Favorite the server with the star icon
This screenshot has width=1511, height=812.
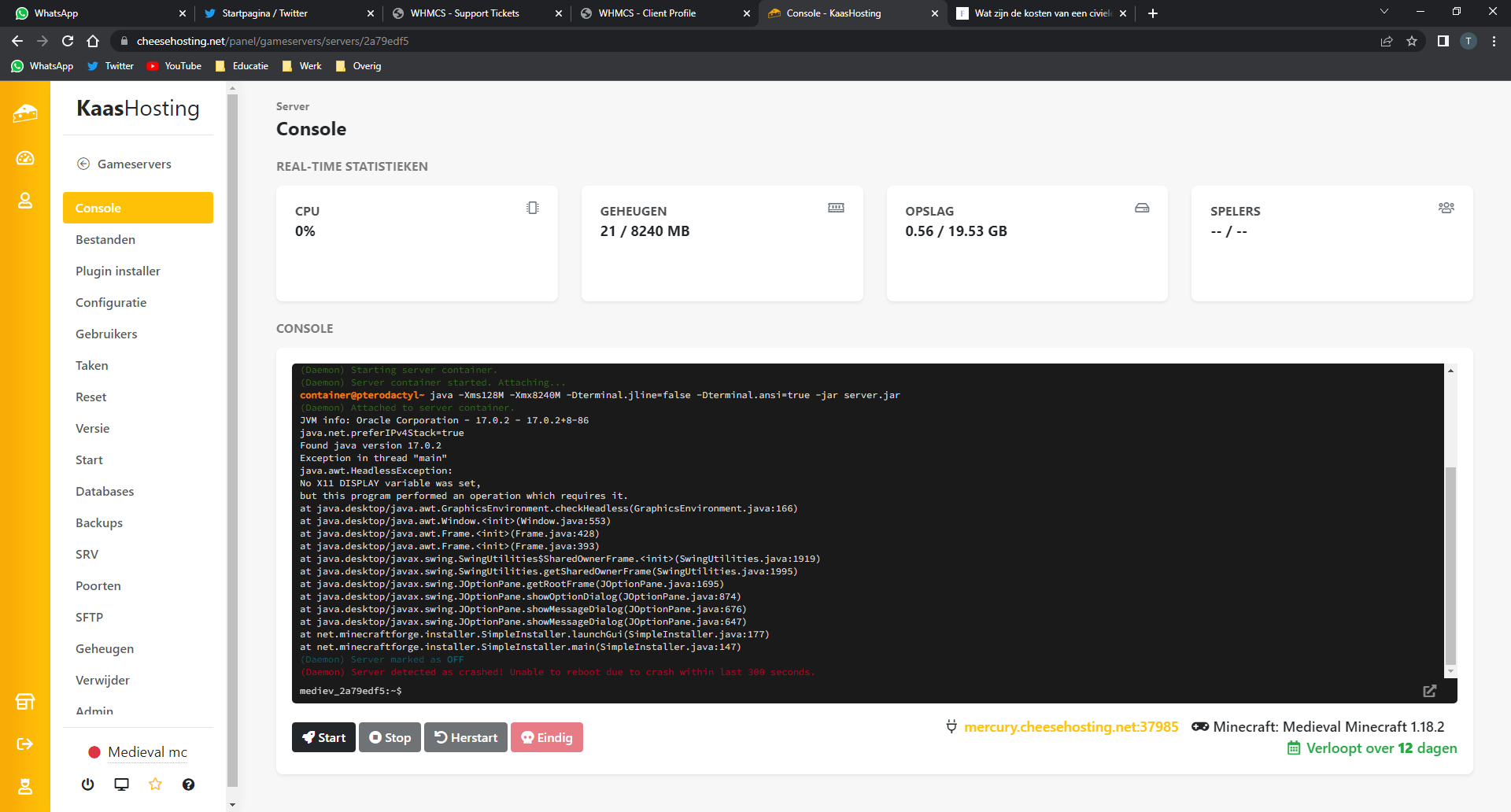tap(155, 784)
